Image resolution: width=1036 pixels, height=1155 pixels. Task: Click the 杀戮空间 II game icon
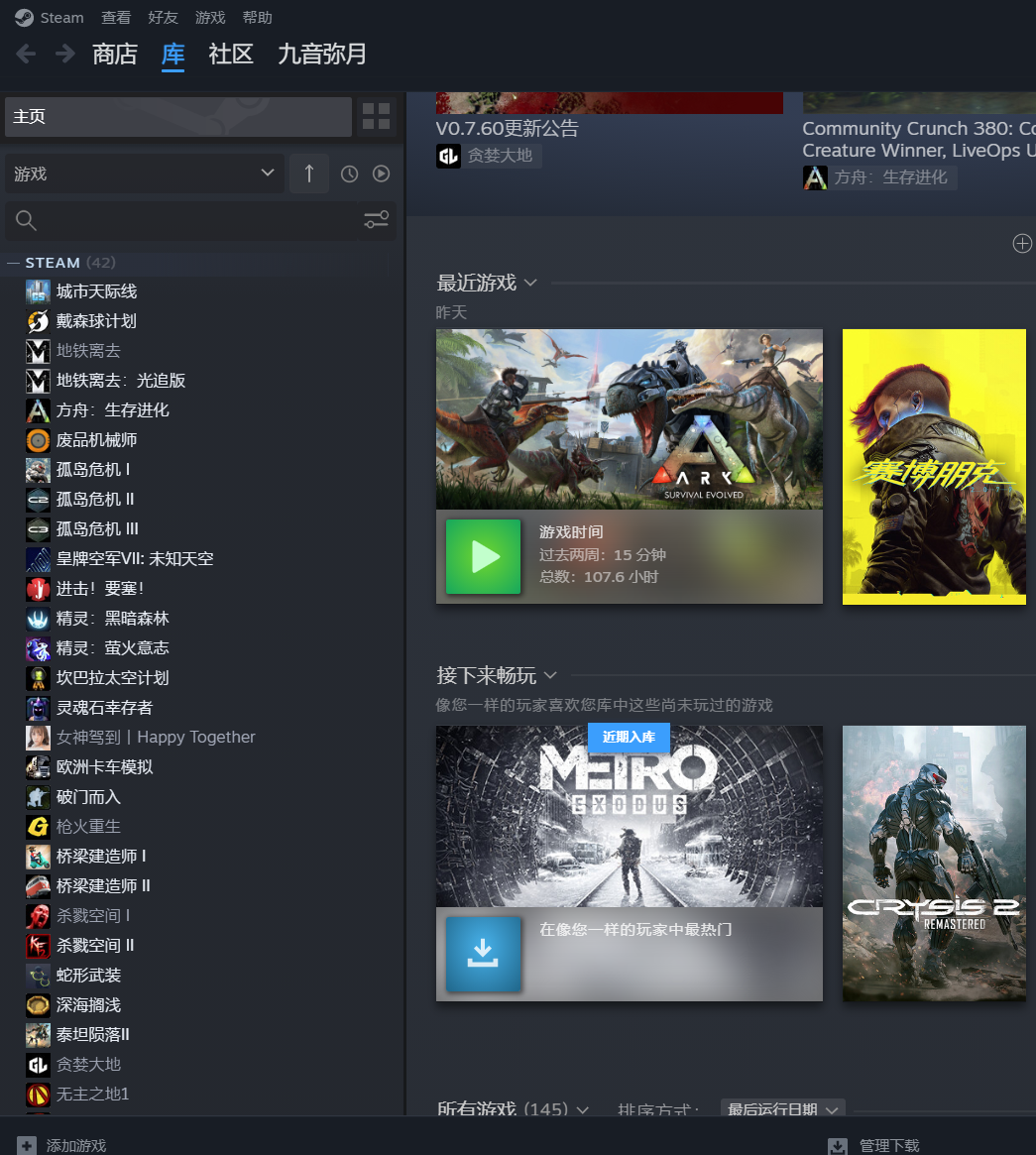pos(39,946)
